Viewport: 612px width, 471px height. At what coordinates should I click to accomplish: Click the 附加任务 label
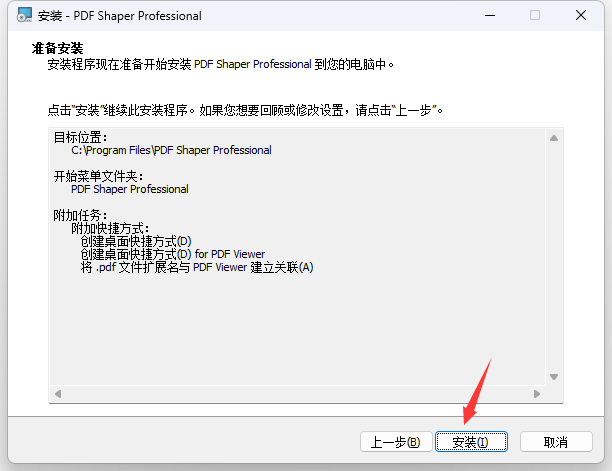[80, 215]
